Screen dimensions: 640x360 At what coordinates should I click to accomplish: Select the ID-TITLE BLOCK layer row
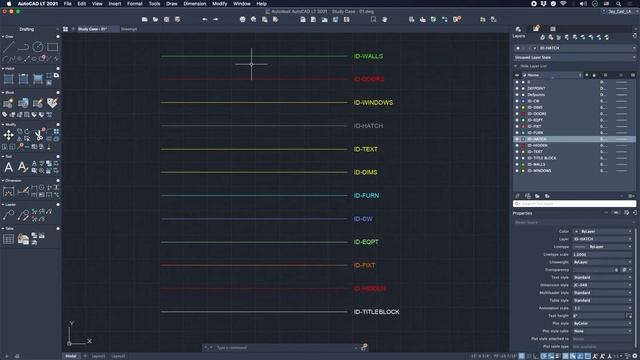[574, 158]
